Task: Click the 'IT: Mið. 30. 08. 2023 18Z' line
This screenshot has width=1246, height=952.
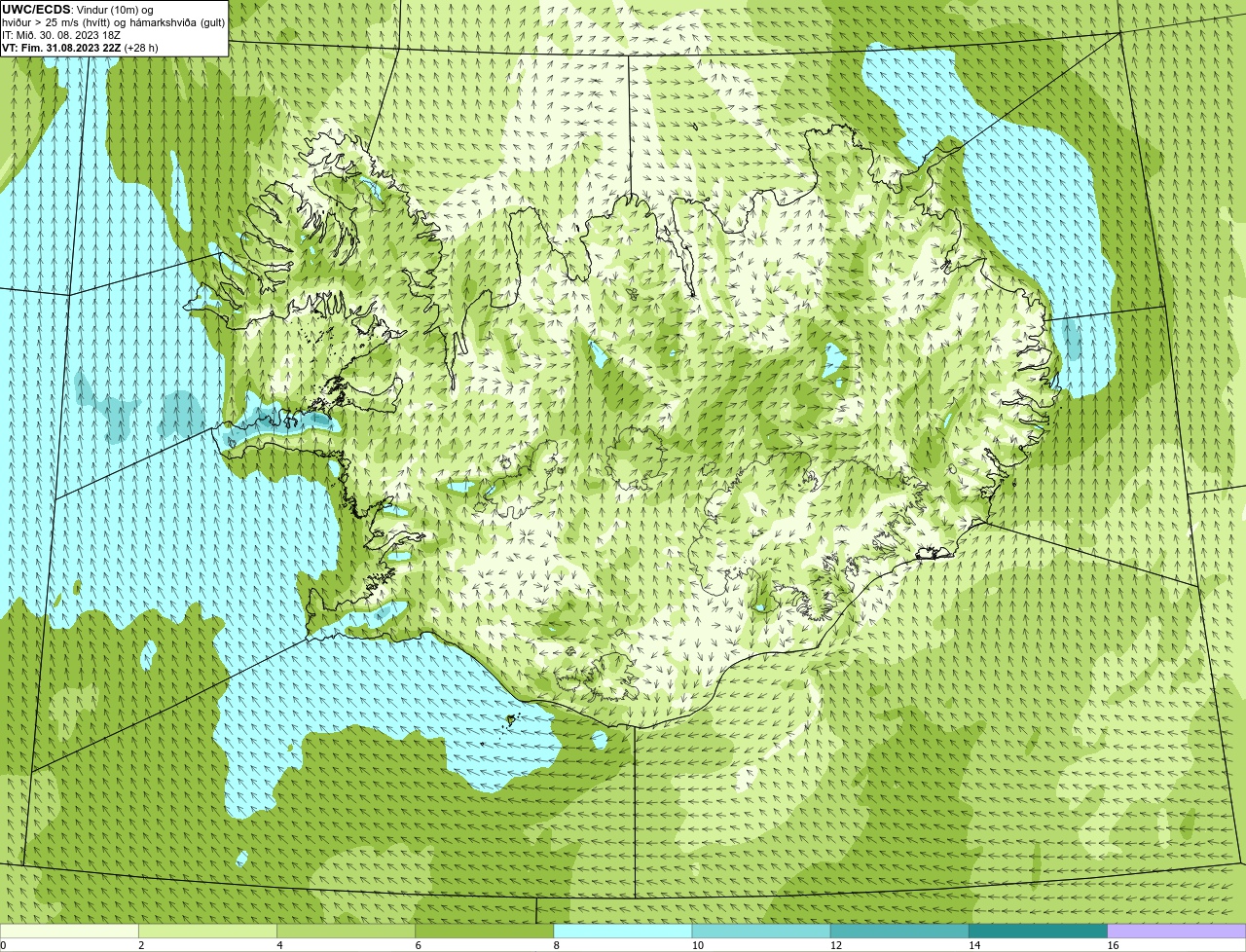Action: click(61, 35)
